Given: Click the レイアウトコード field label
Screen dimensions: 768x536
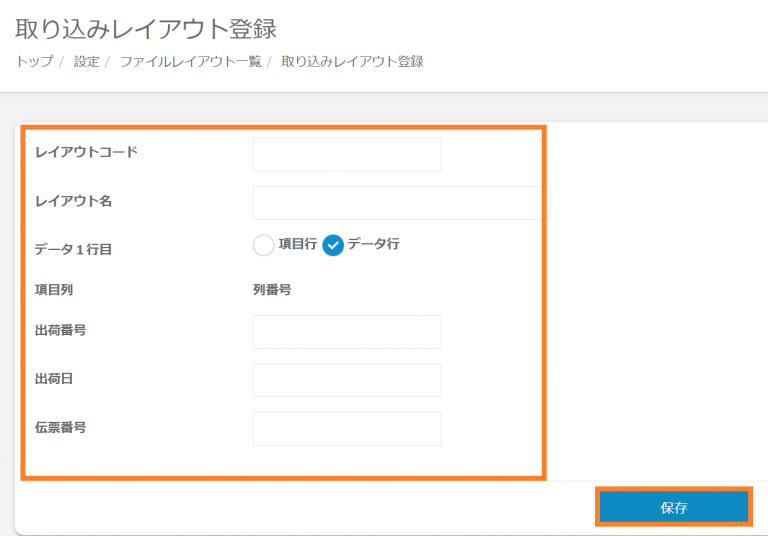Looking at the screenshot, I should [x=86, y=152].
